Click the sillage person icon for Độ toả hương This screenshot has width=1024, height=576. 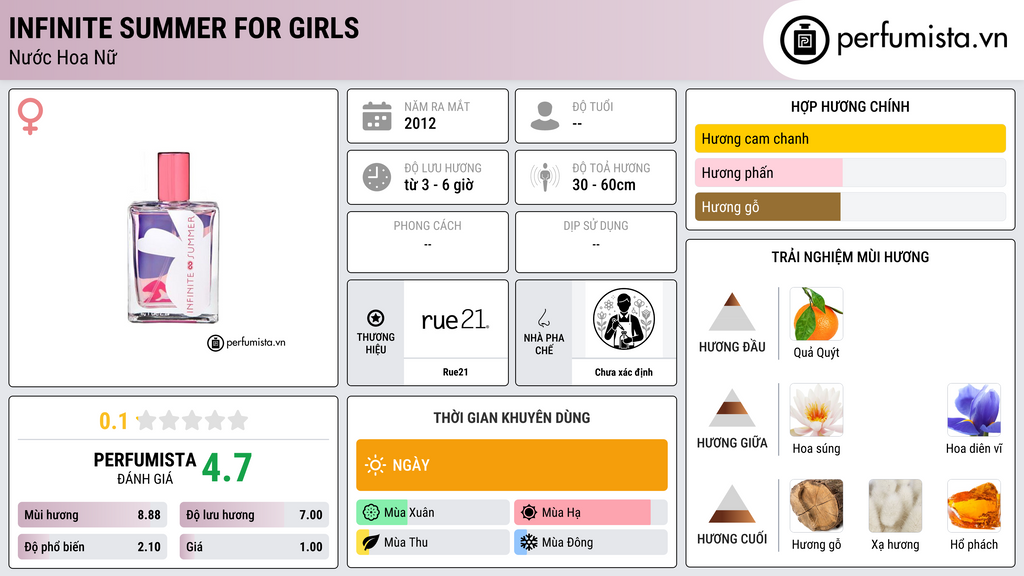pos(545,177)
